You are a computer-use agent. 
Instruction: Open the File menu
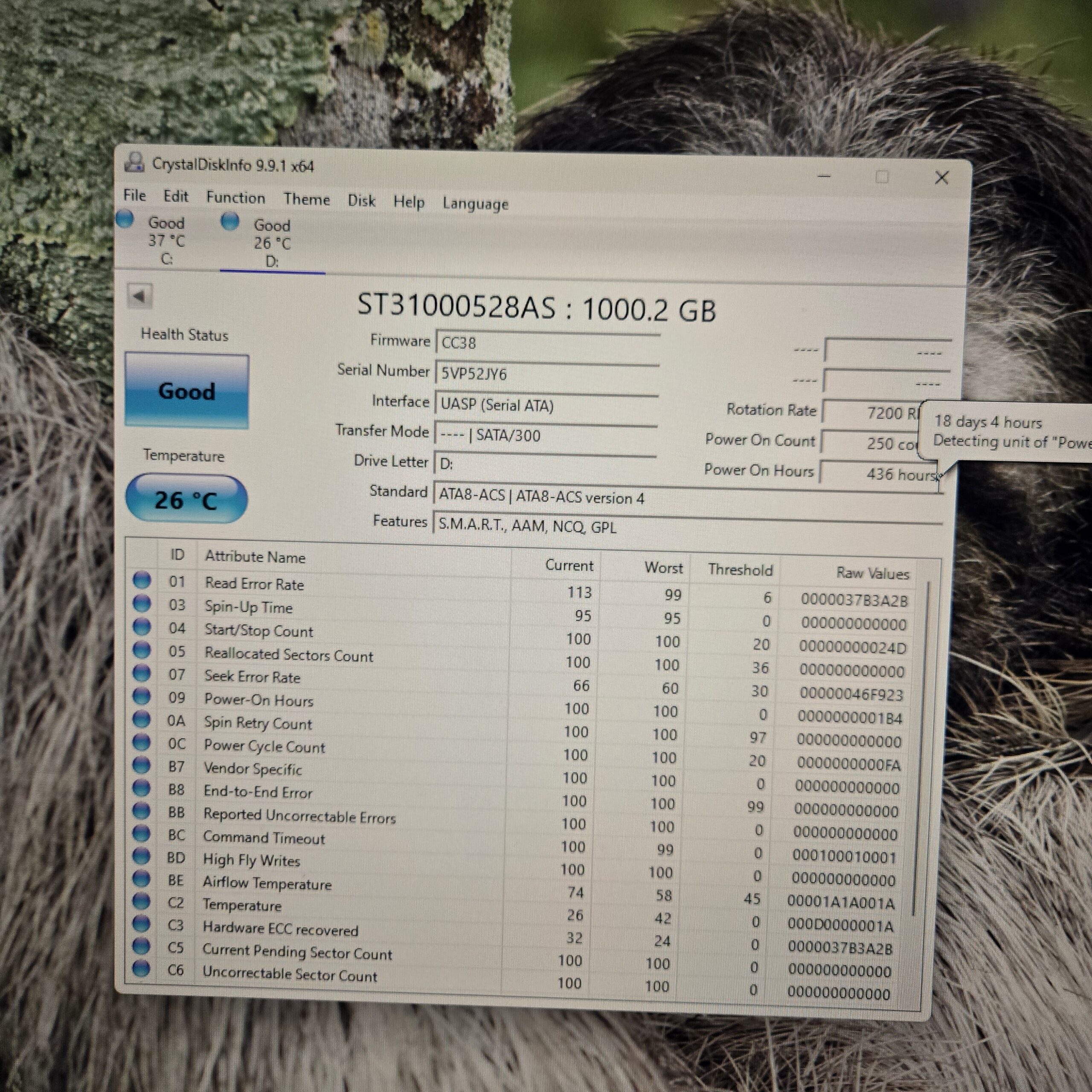tap(134, 195)
